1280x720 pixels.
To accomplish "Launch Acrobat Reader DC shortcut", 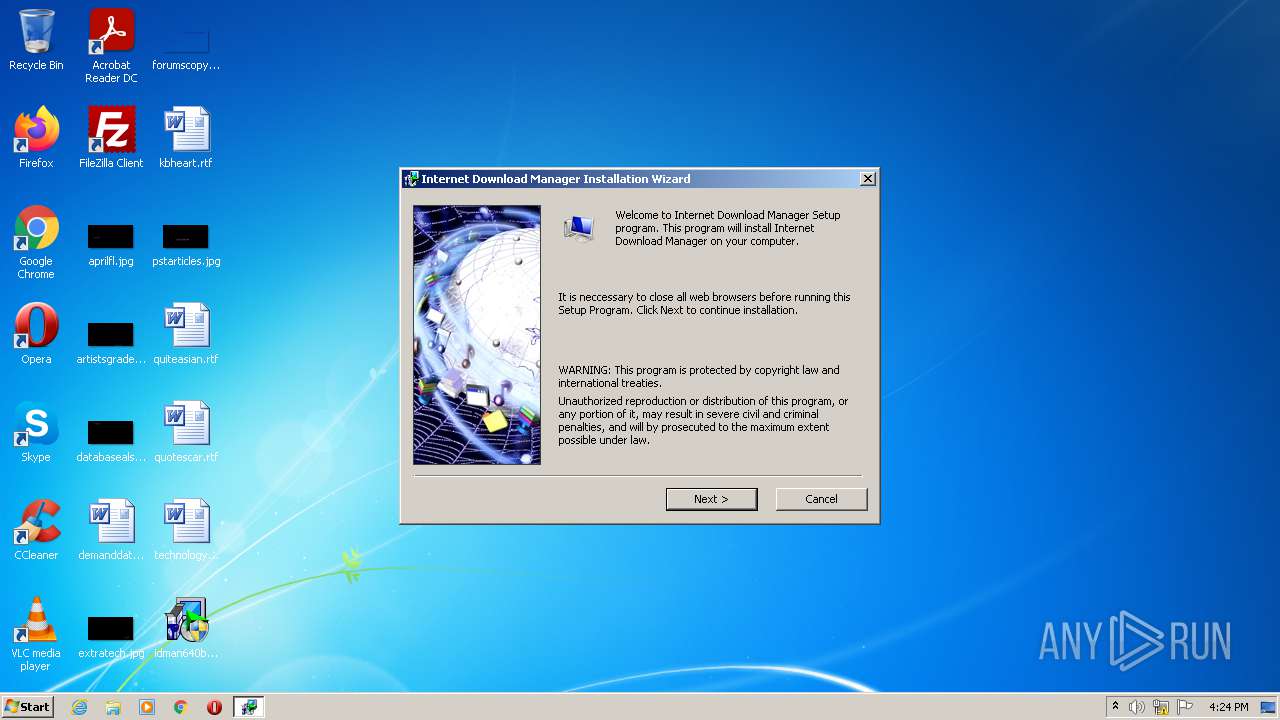I will [x=111, y=47].
